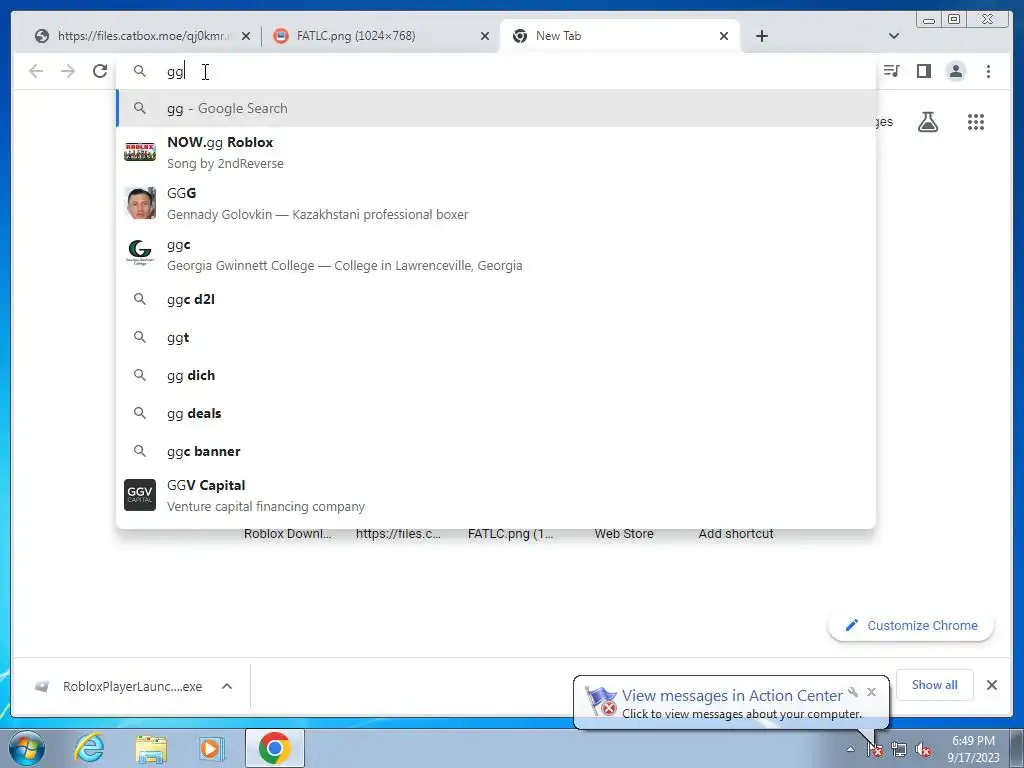Open the Roblox Downl... shortcut
Viewport: 1024px width, 768px height.
[287, 534]
